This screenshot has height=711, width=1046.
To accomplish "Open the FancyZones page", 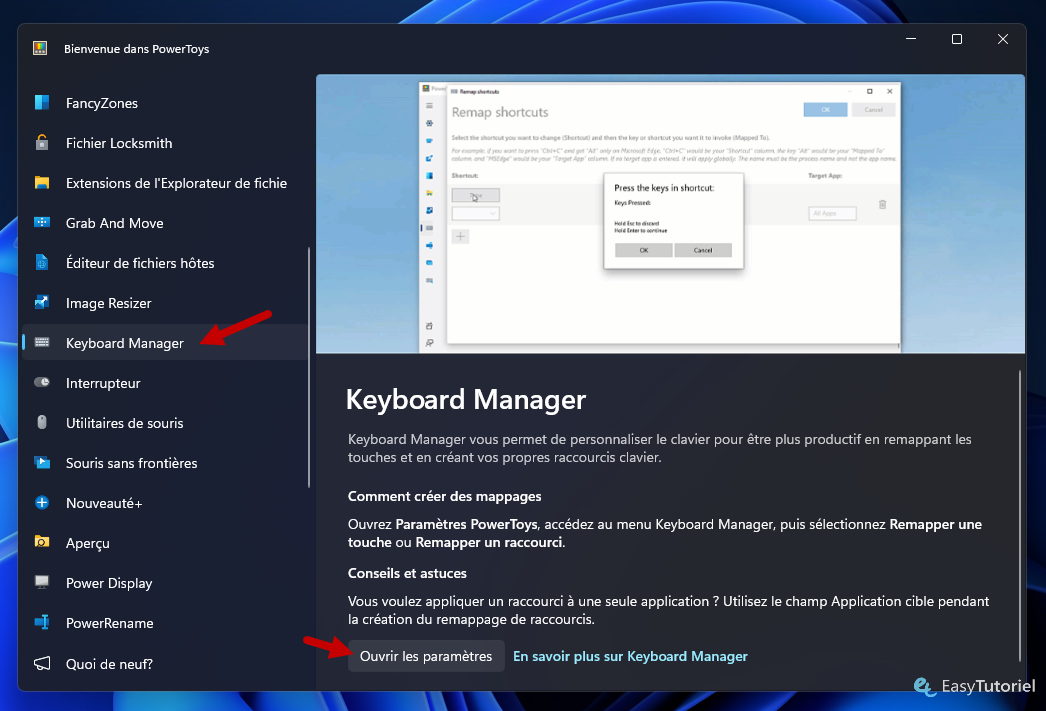I will tap(165, 103).
